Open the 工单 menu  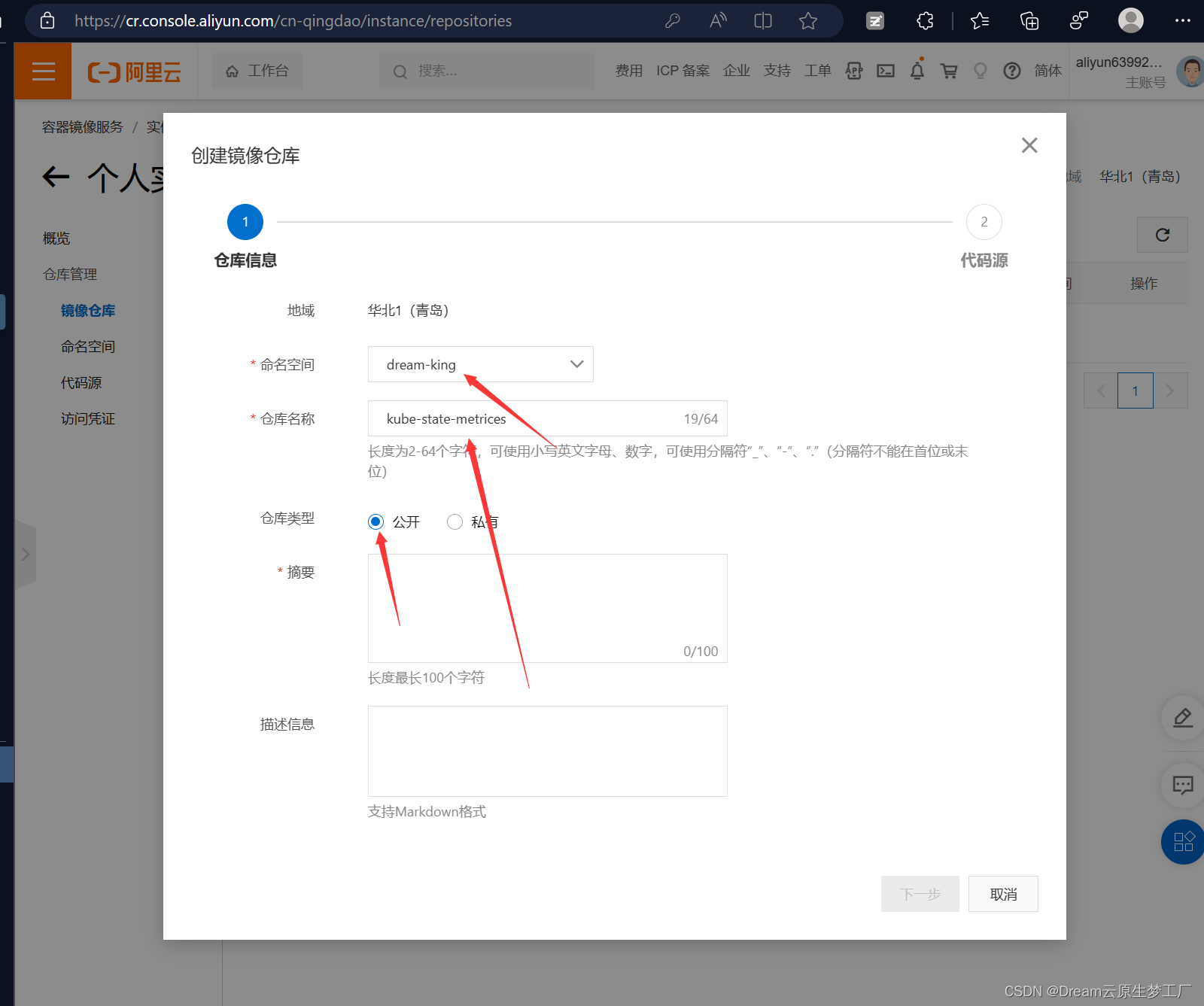[818, 71]
